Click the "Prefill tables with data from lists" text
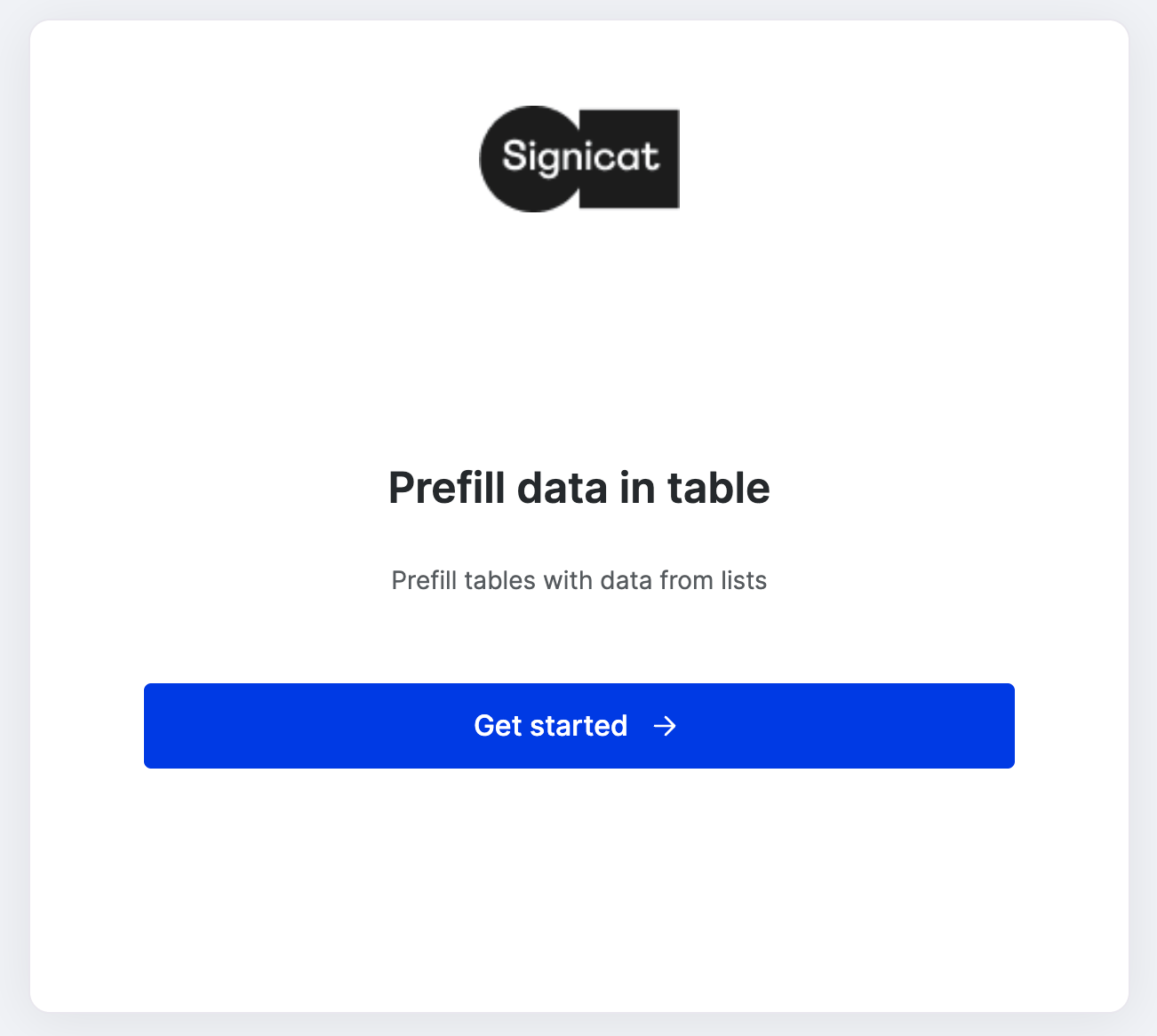Viewport: 1157px width, 1036px height. (578, 580)
